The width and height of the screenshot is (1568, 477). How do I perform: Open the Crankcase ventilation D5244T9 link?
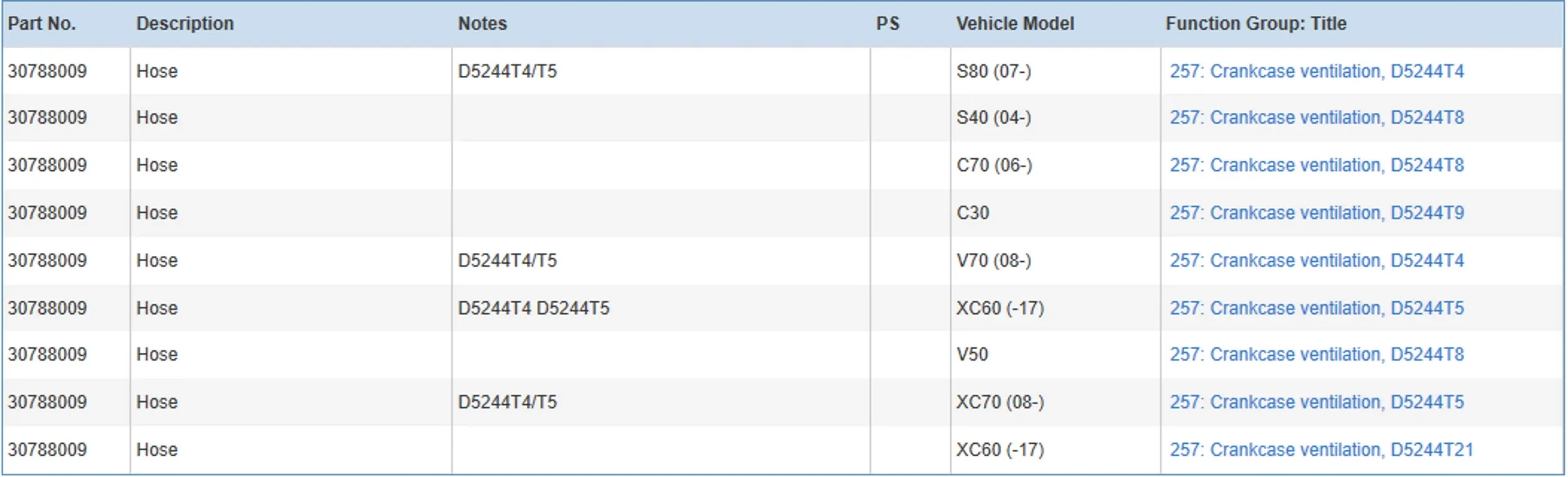coord(1316,213)
